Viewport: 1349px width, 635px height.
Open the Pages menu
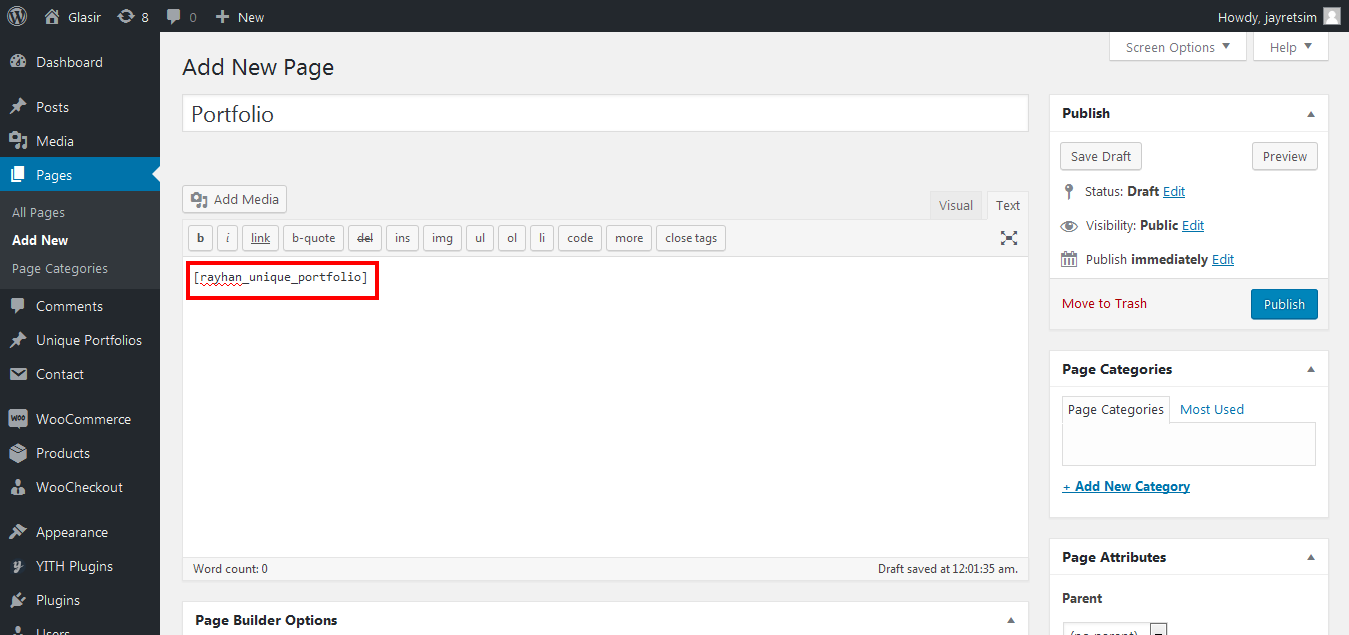tap(54, 175)
